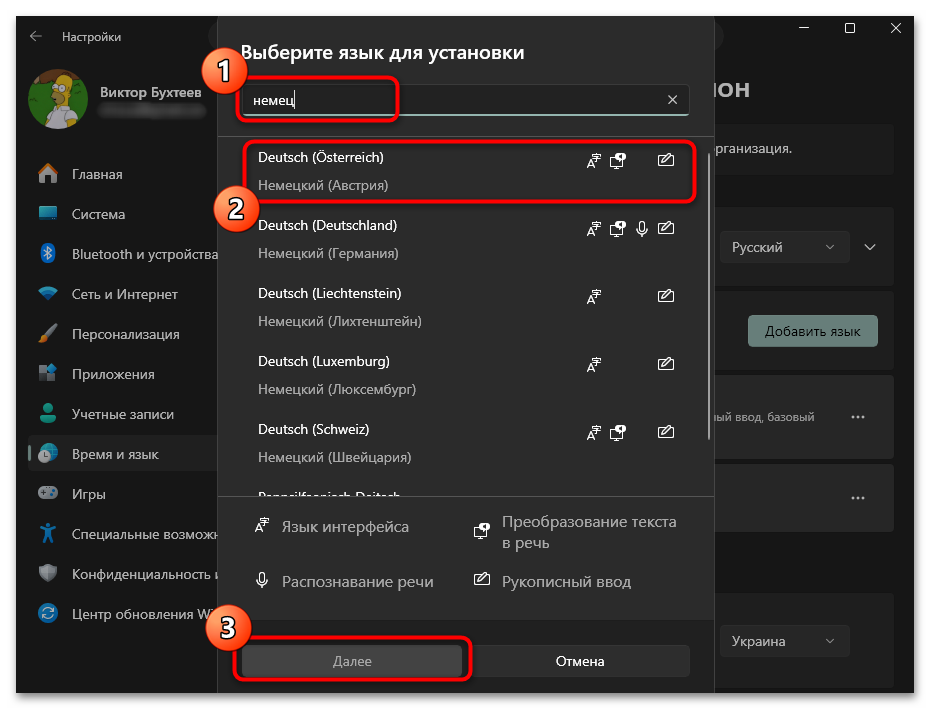Go to Сеть и Интернет settings
The height and width of the screenshot is (709, 930).
(125, 294)
